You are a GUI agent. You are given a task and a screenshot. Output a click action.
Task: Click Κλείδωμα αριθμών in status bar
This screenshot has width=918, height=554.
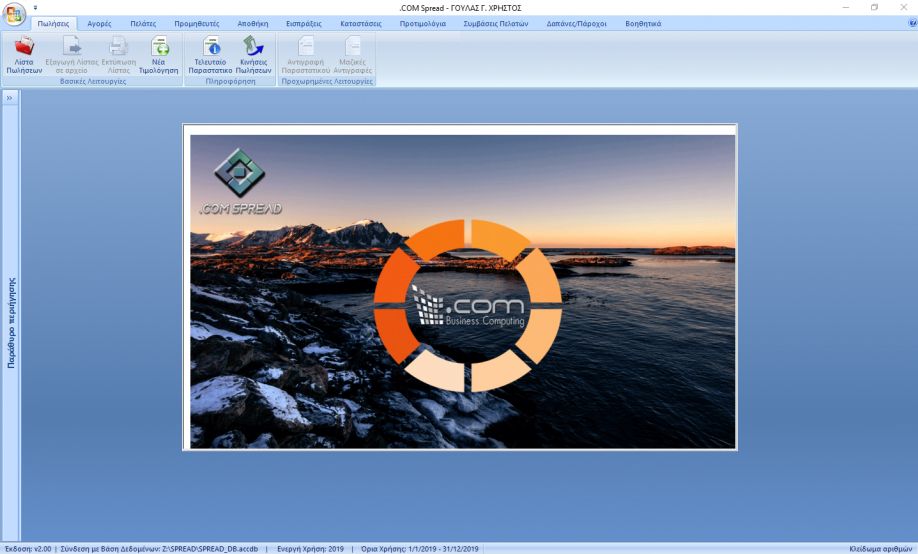point(880,549)
